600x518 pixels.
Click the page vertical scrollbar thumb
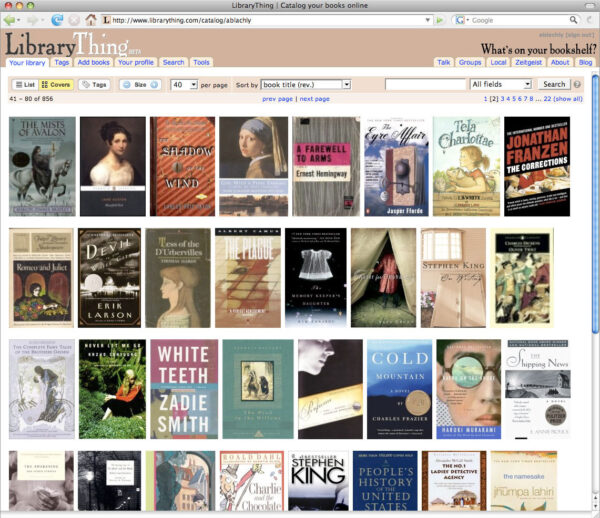[595, 205]
